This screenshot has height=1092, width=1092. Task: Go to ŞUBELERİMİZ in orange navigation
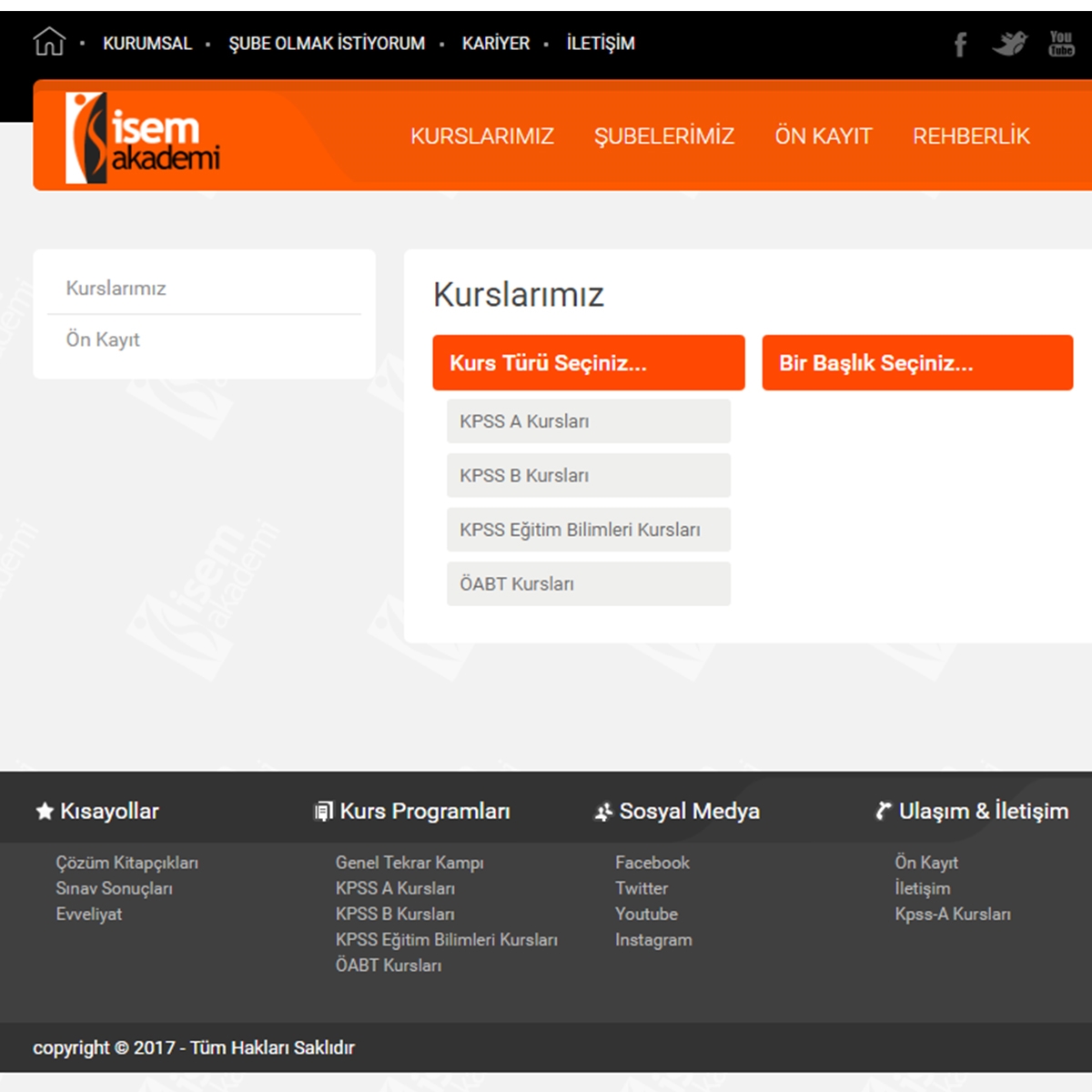[663, 136]
